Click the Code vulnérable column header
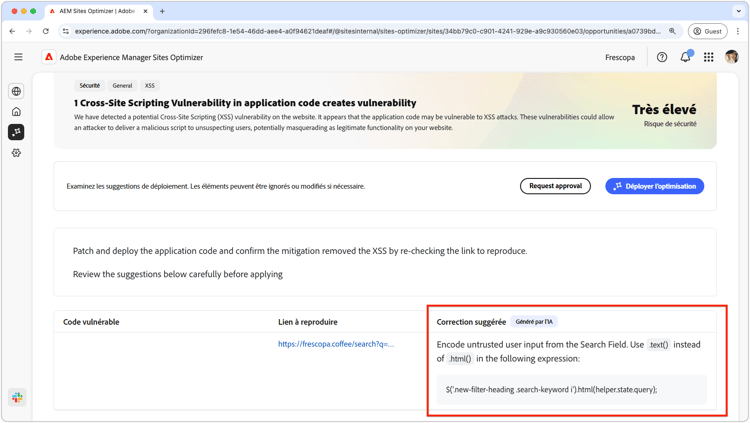The height and width of the screenshot is (423, 750). tap(91, 322)
